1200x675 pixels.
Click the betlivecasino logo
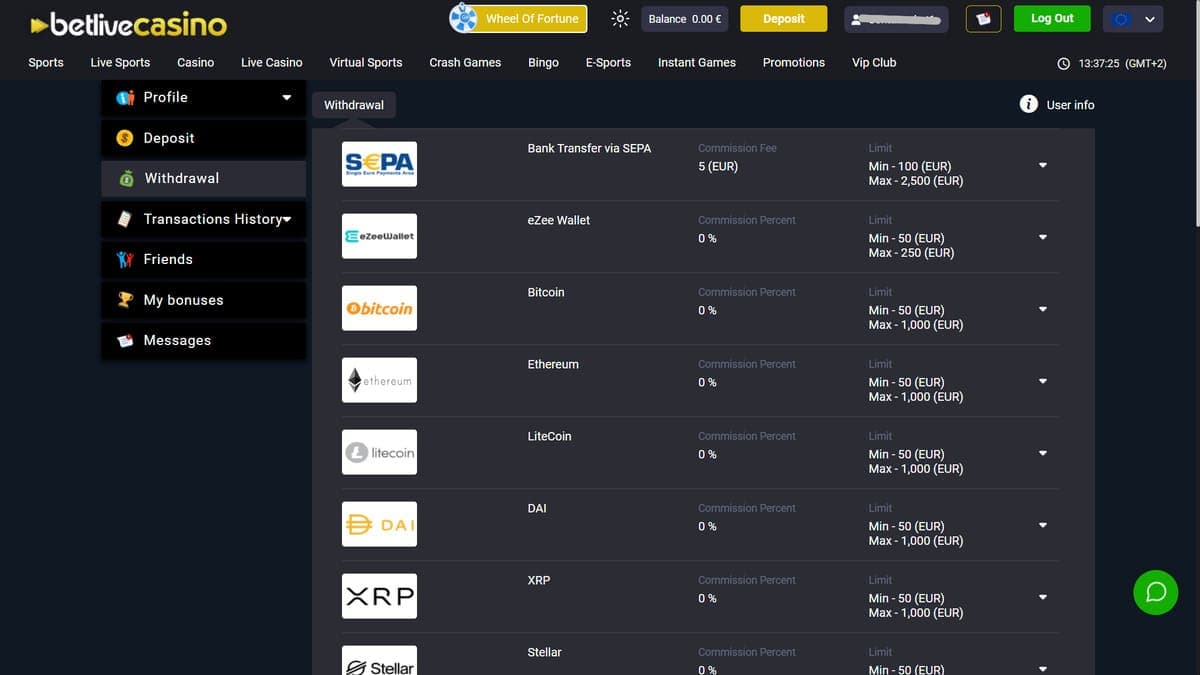tap(129, 24)
